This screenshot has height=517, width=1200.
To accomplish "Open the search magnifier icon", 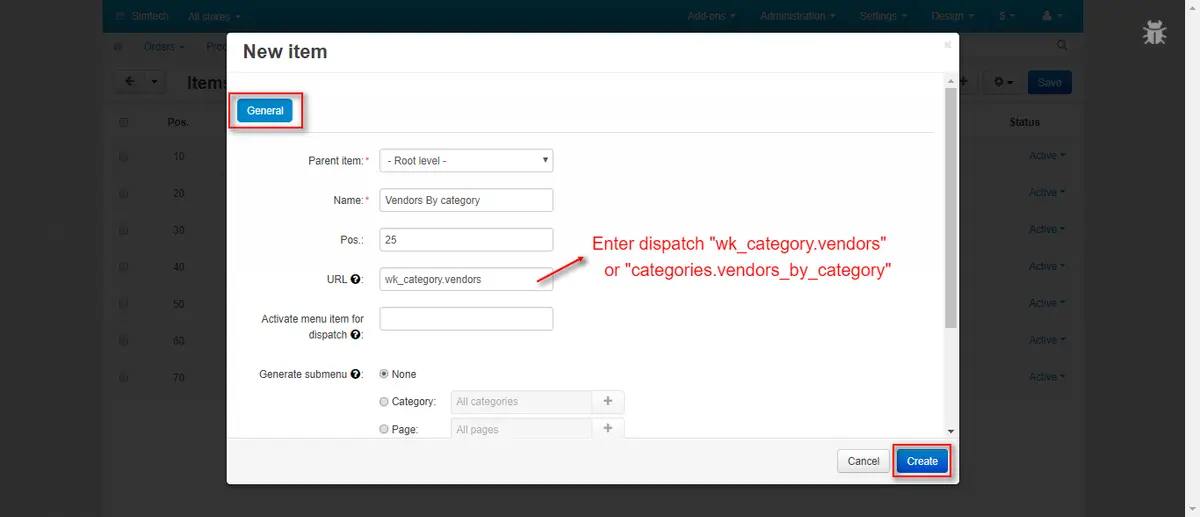I will [1062, 46].
